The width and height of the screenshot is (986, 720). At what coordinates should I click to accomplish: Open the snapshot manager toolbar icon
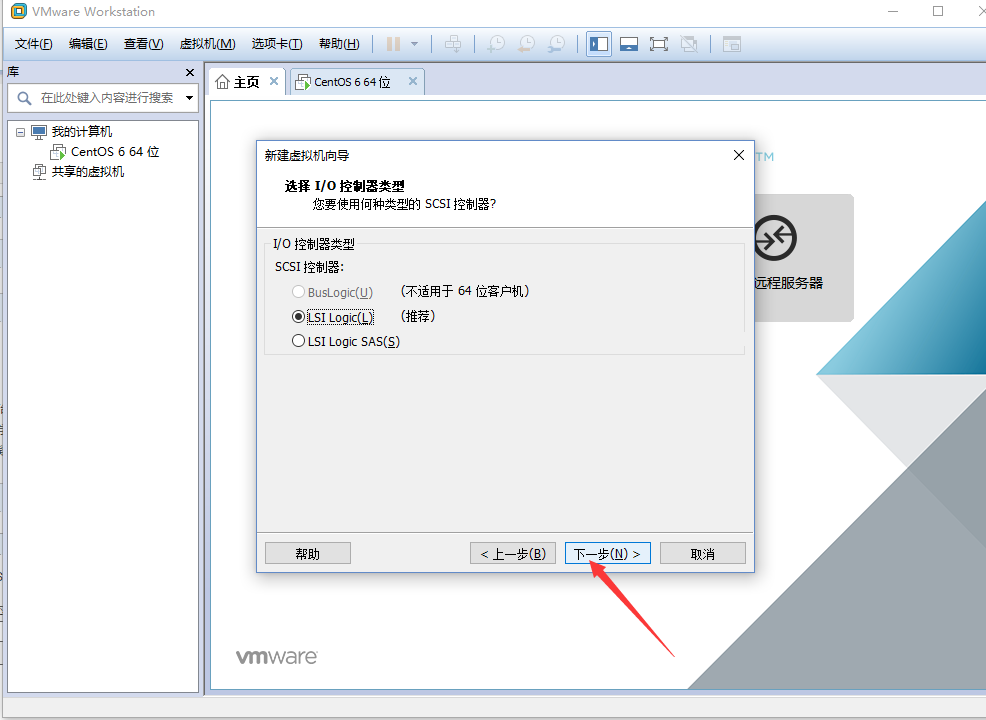(x=556, y=44)
